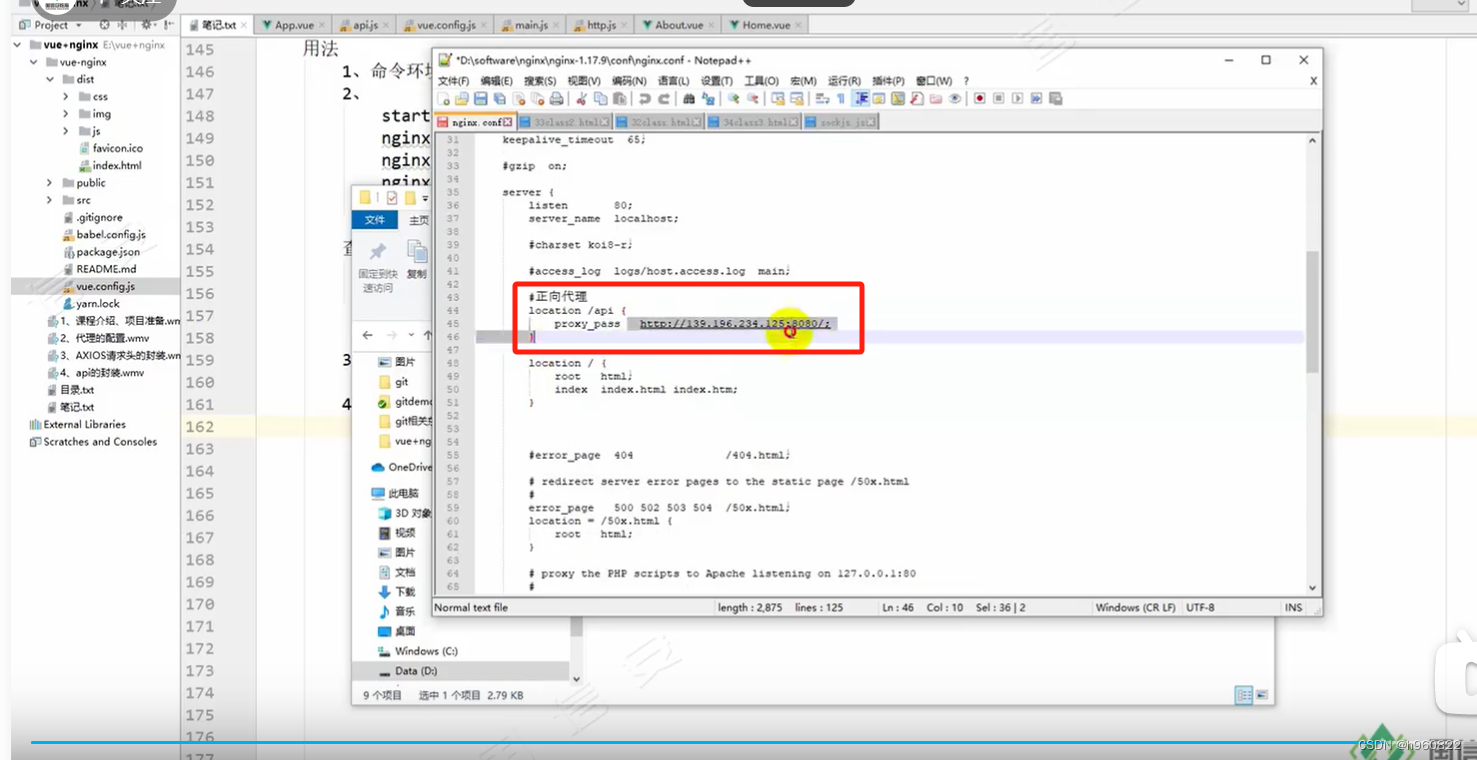Select vue.config.js in the project tree

tap(97, 286)
